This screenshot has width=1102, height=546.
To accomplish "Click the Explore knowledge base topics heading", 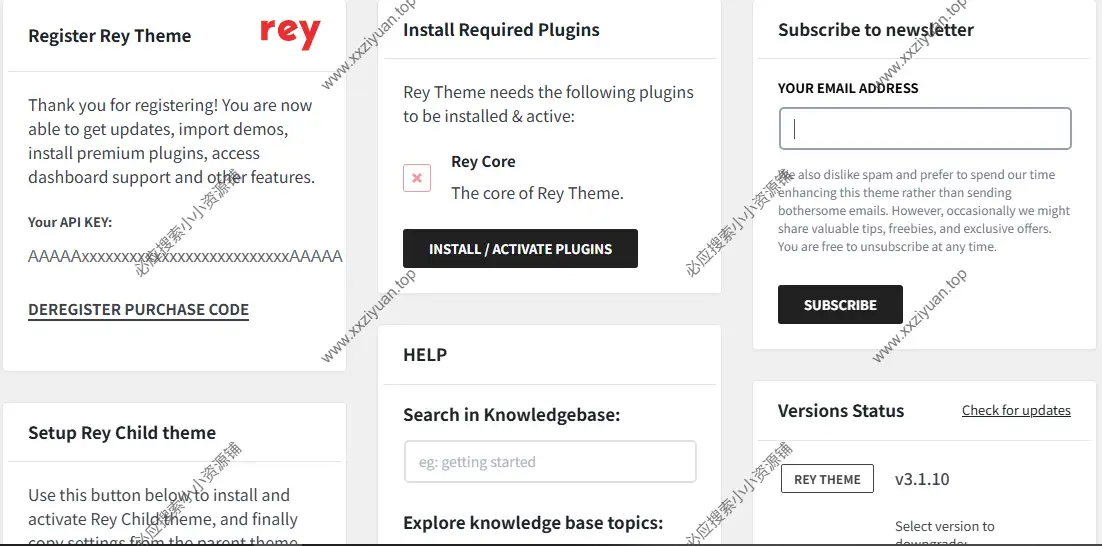I will 532,523.
